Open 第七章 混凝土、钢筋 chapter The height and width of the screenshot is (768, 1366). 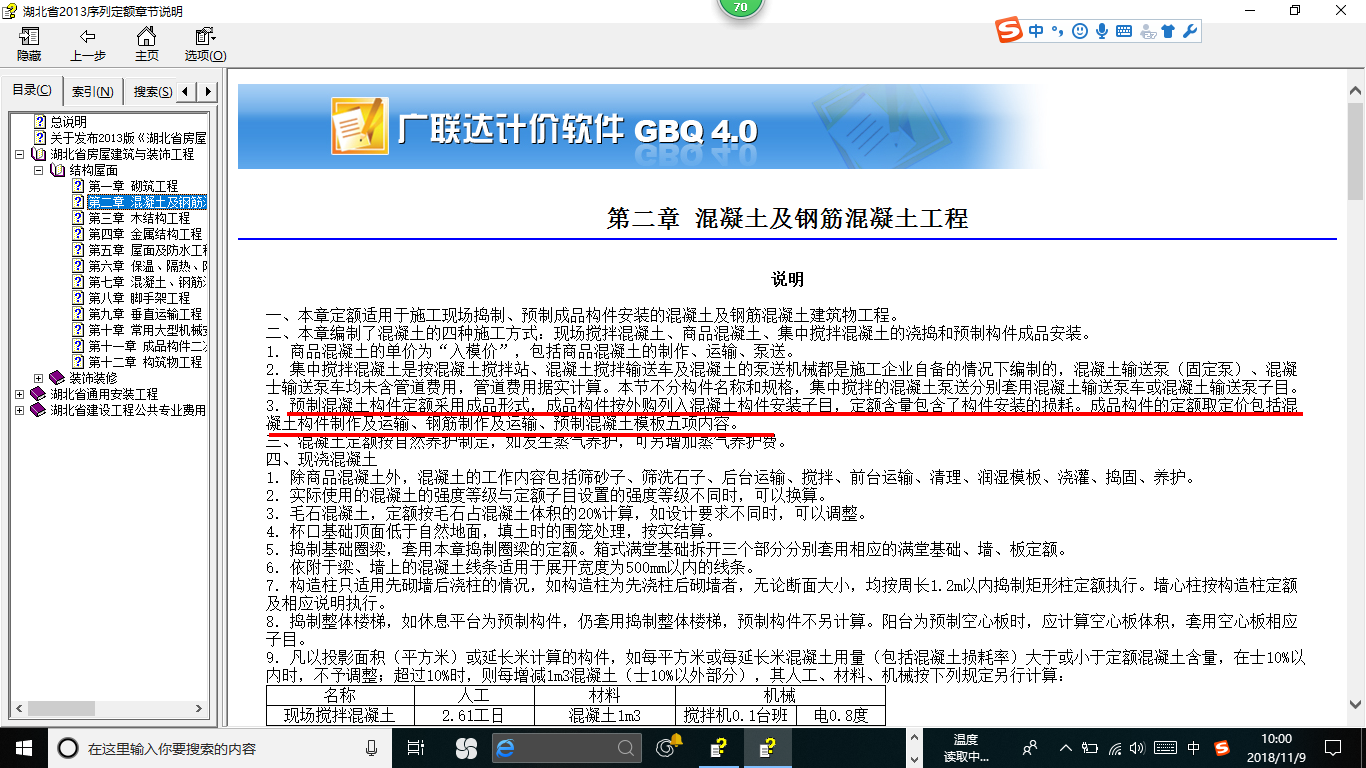click(x=147, y=282)
